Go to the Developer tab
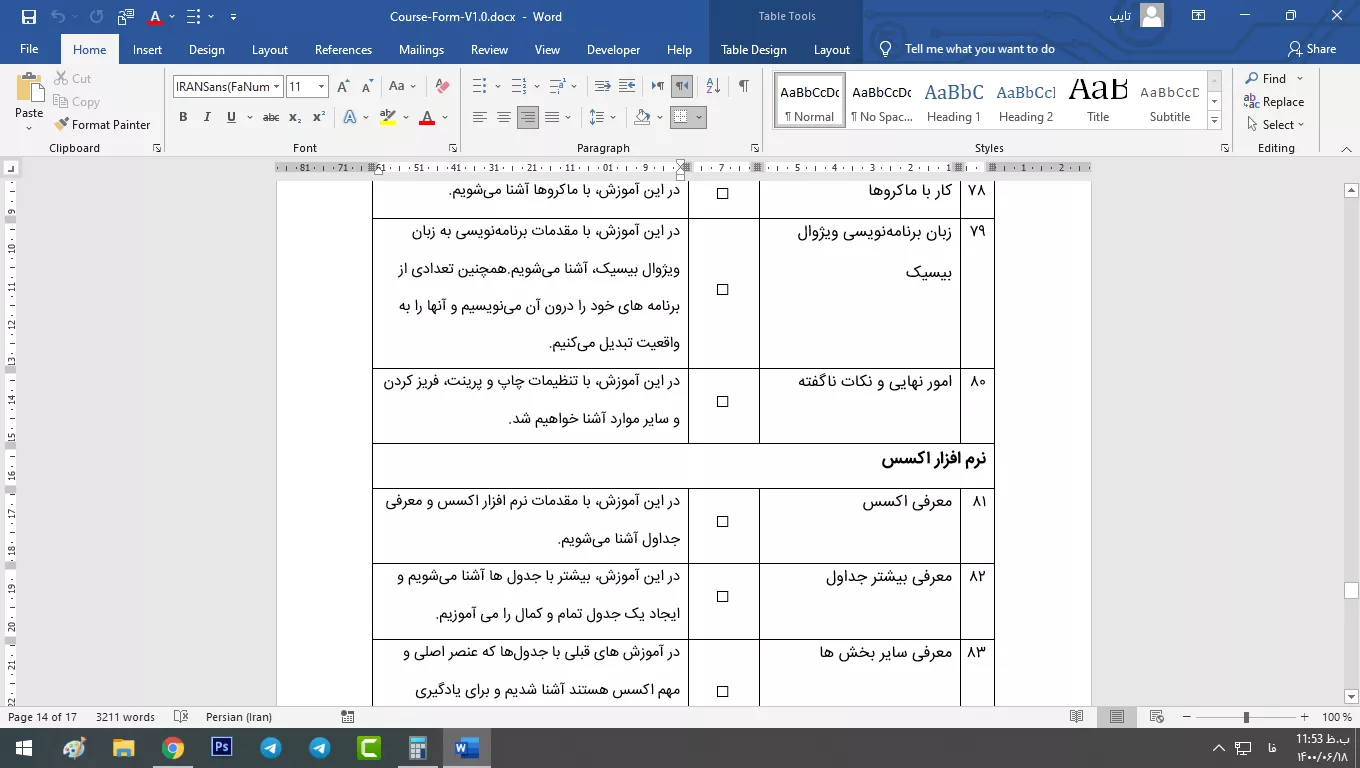This screenshot has height=768, width=1360. [x=613, y=49]
